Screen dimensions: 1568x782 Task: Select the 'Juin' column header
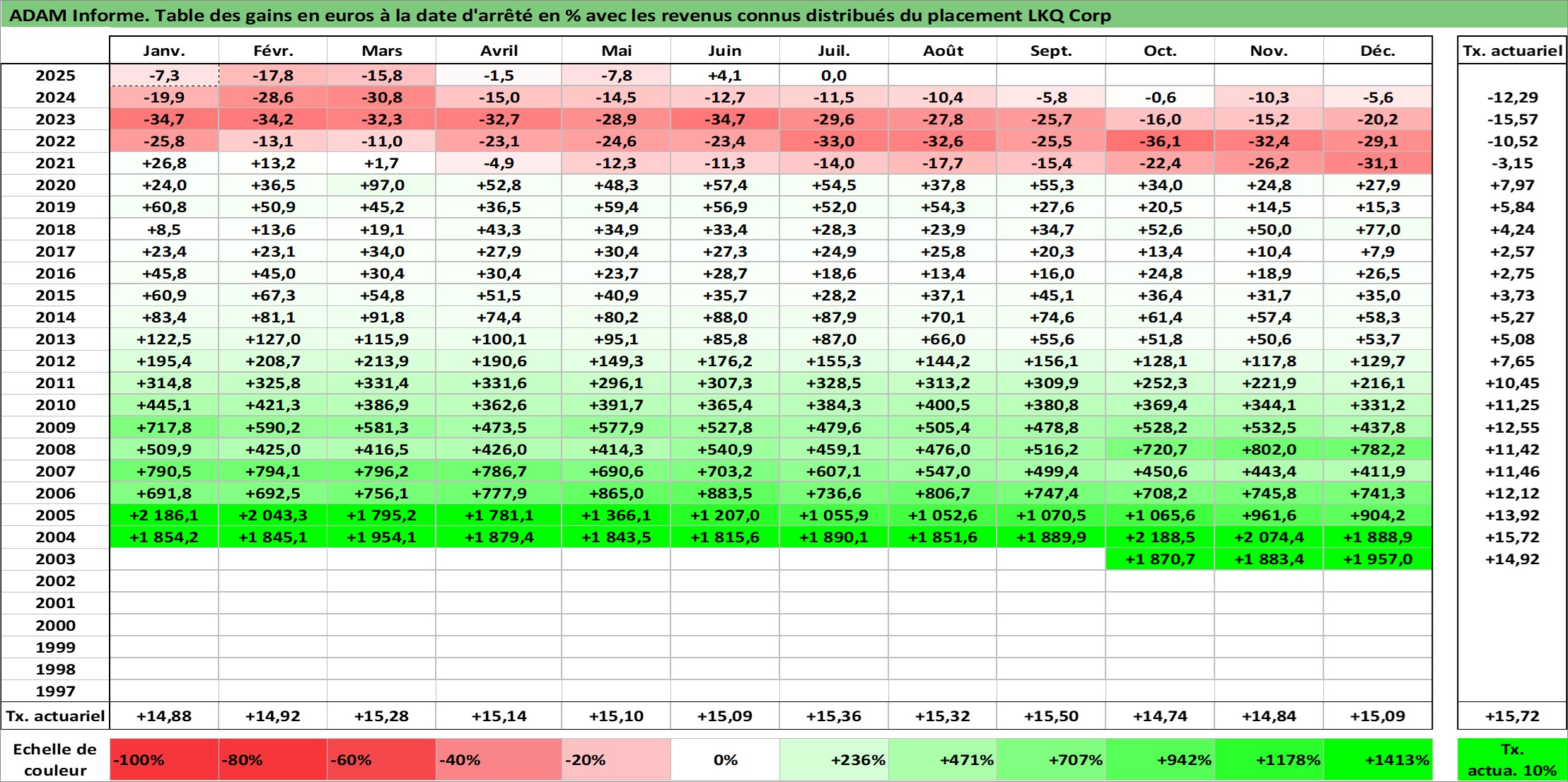pos(725,51)
